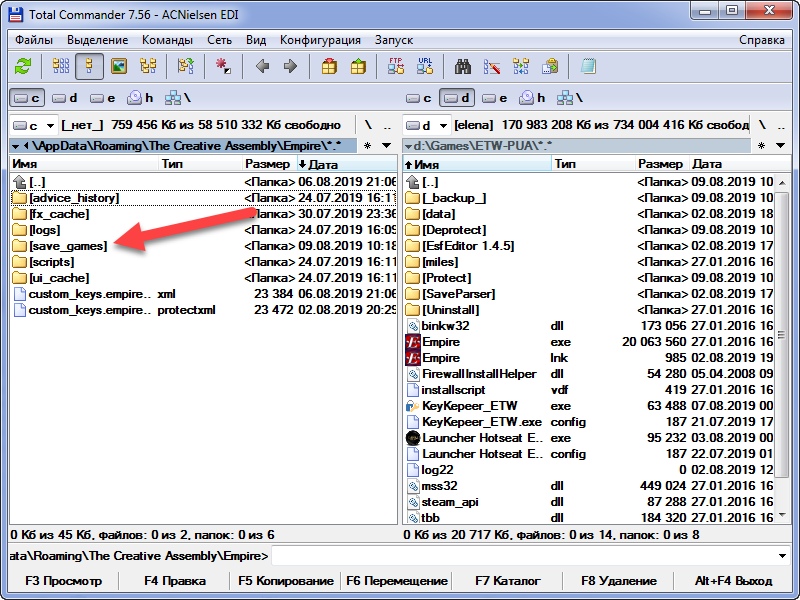Click the Pack files gift box icon
The image size is (800, 600).
[x=329, y=66]
